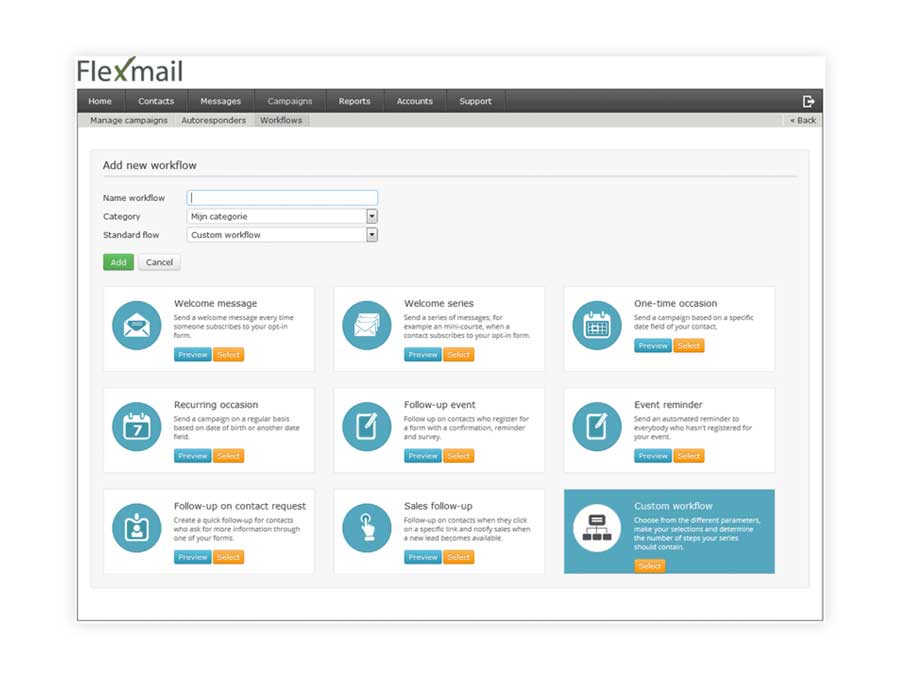The height and width of the screenshot is (679, 900).
Task: Click the Welcome series stacked envelopes icon
Action: (x=367, y=325)
